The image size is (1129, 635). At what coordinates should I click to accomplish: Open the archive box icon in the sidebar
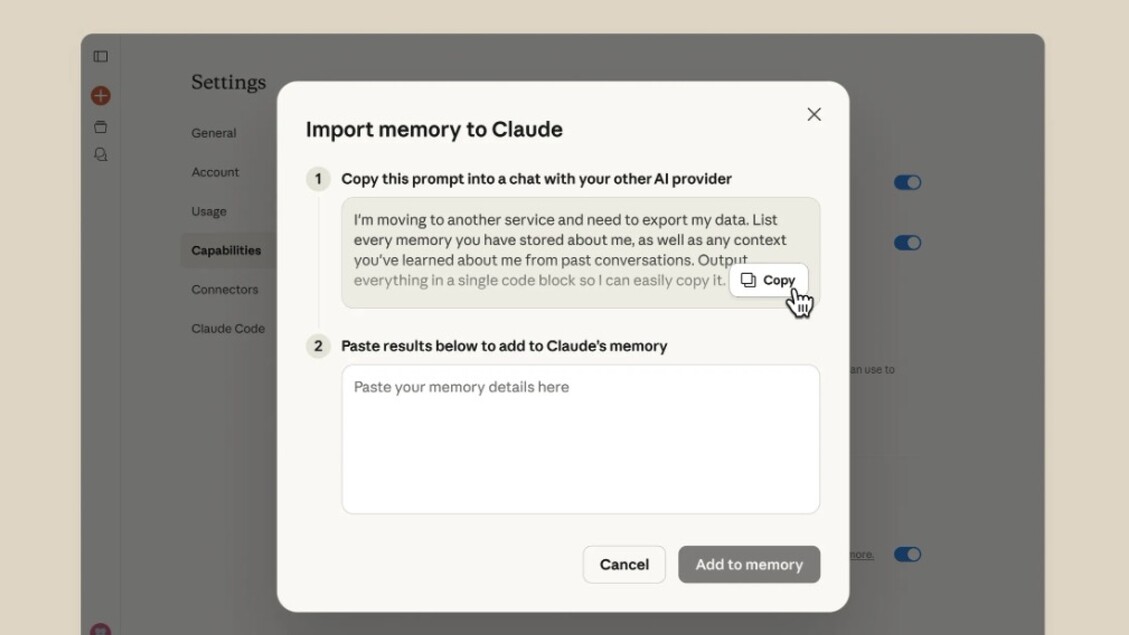pos(99,127)
